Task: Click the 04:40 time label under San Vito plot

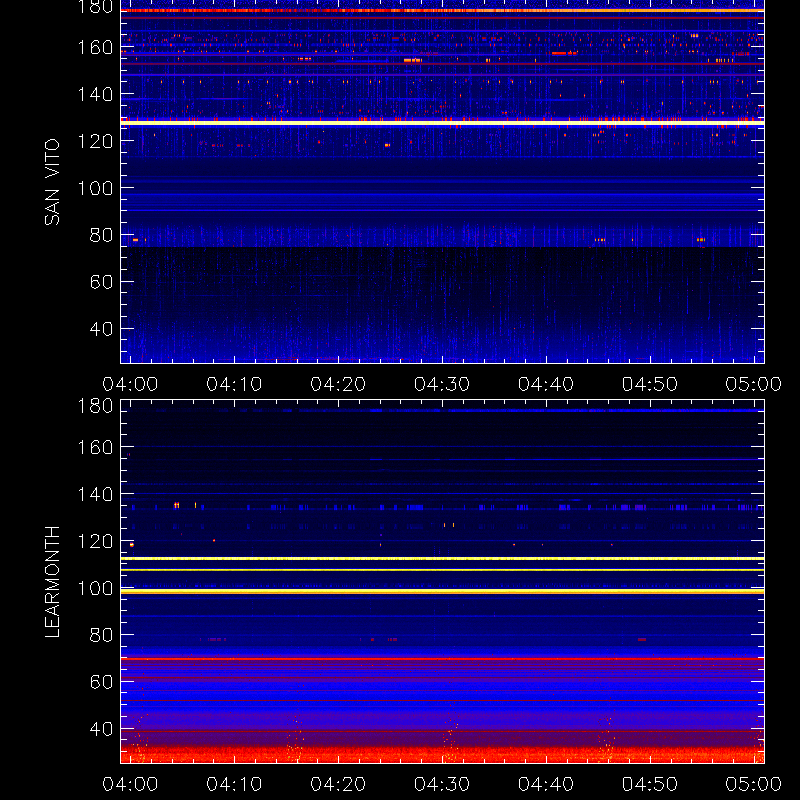Action: 546,384
